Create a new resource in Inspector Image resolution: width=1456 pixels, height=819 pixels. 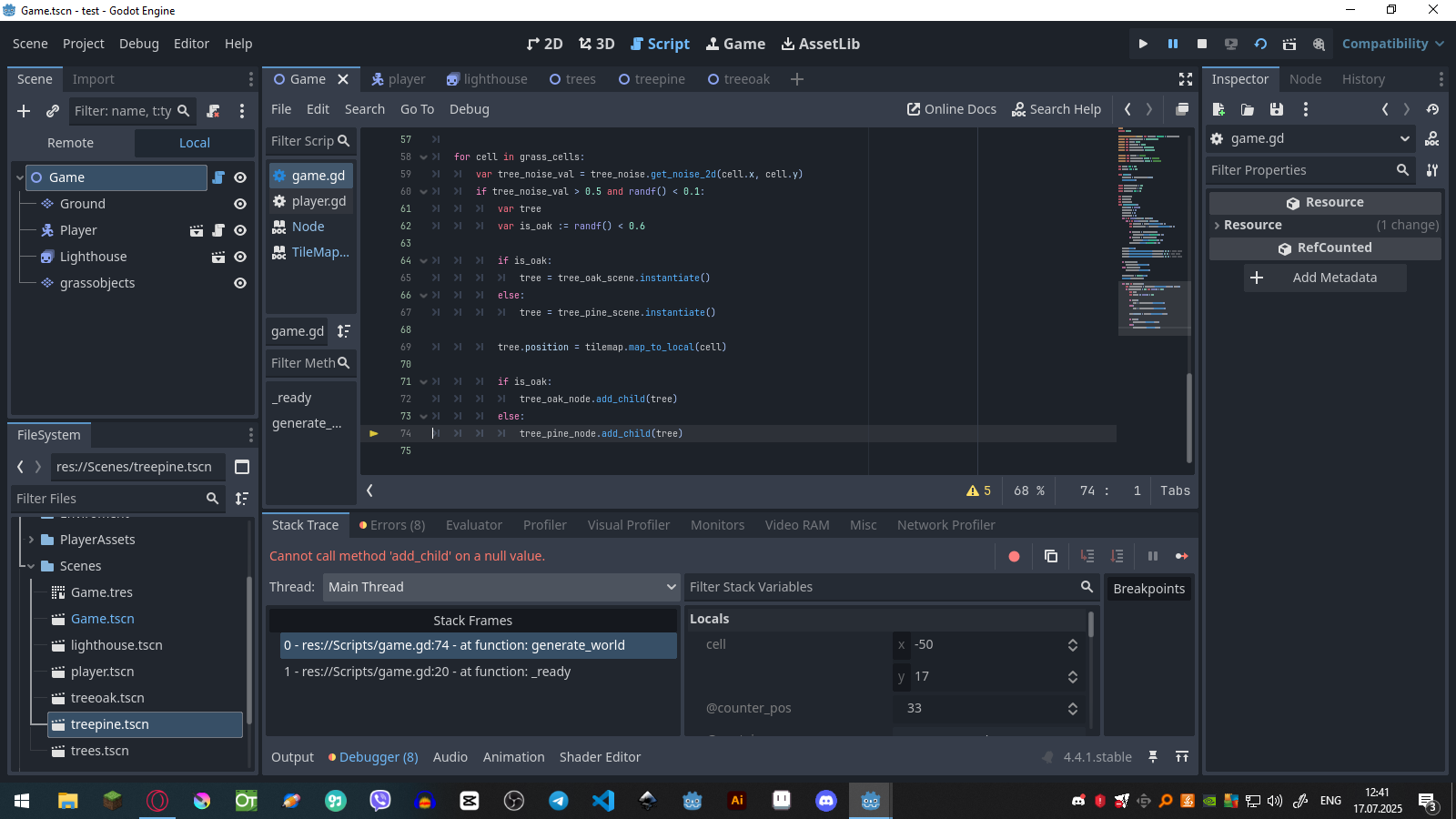(1218, 109)
